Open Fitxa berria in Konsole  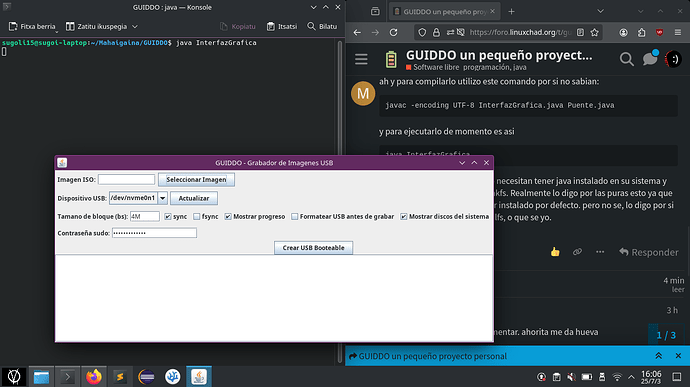click(32, 26)
